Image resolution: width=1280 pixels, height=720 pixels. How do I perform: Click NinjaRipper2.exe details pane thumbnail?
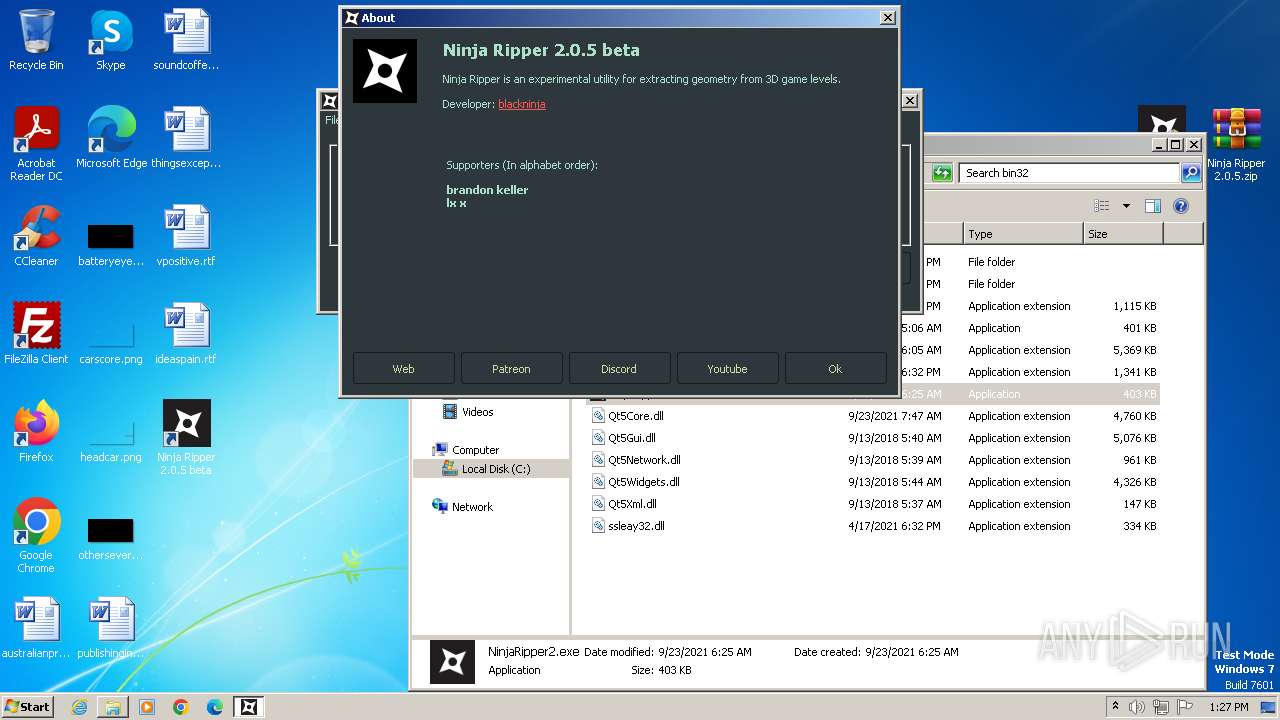pos(452,661)
